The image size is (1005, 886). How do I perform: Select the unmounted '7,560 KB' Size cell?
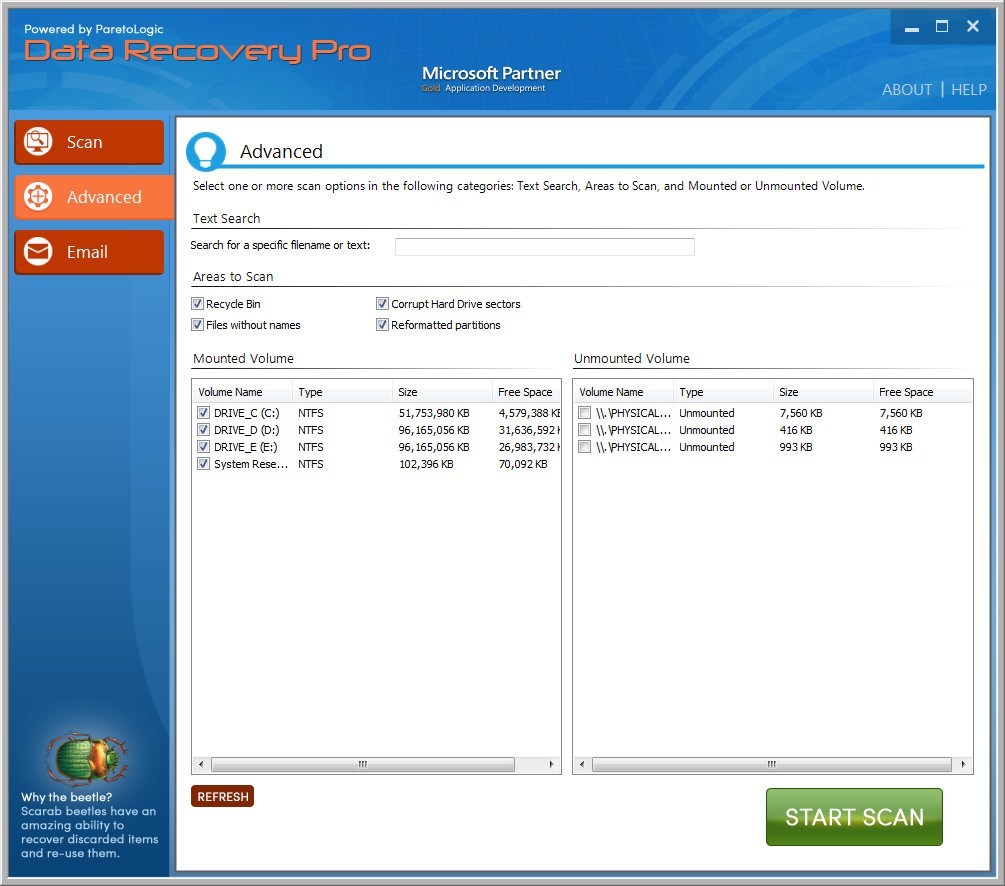[x=801, y=413]
